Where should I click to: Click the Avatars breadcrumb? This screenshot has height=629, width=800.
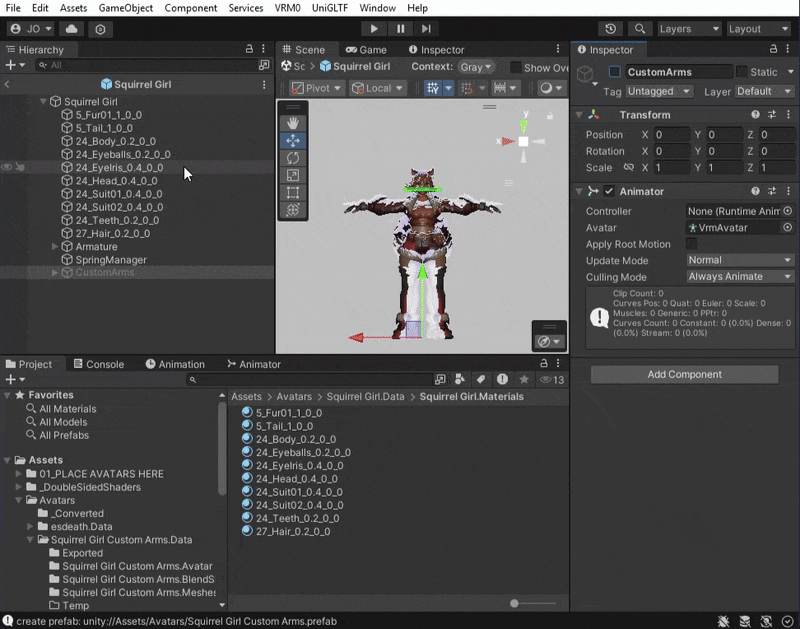[294, 396]
